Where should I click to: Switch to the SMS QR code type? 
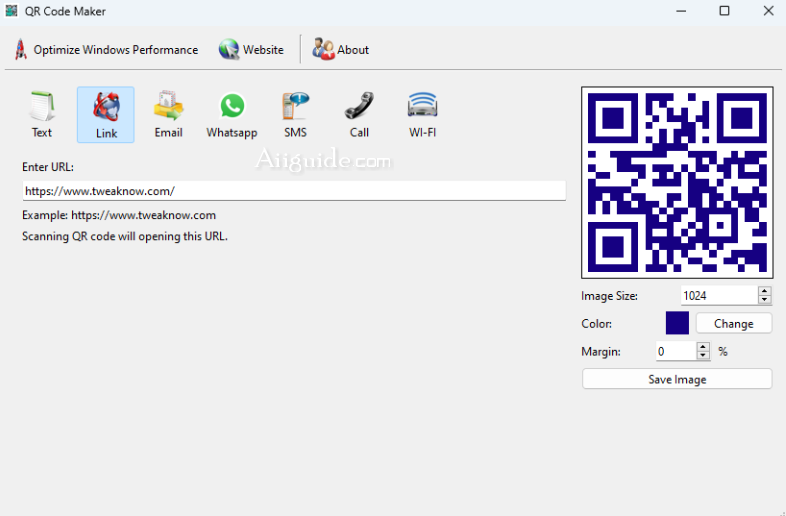(295, 115)
